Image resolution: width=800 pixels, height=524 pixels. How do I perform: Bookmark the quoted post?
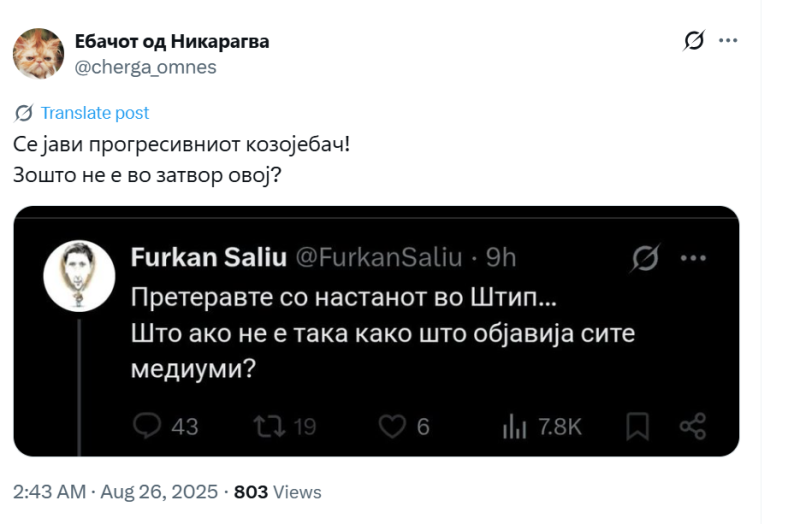point(638,426)
